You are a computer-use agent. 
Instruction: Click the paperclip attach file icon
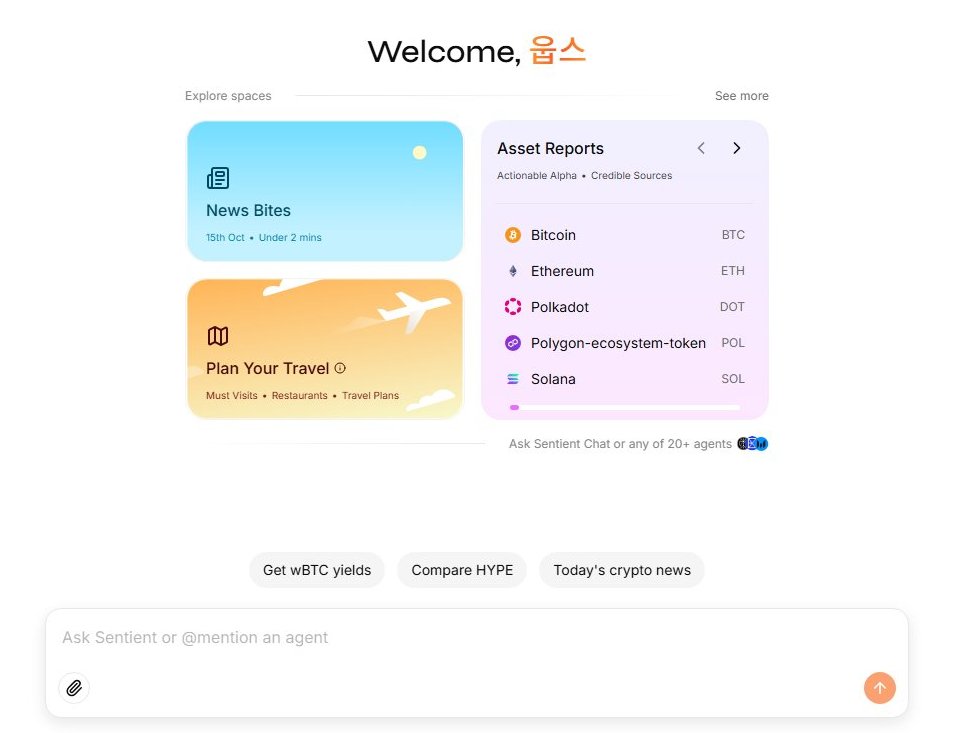74,688
